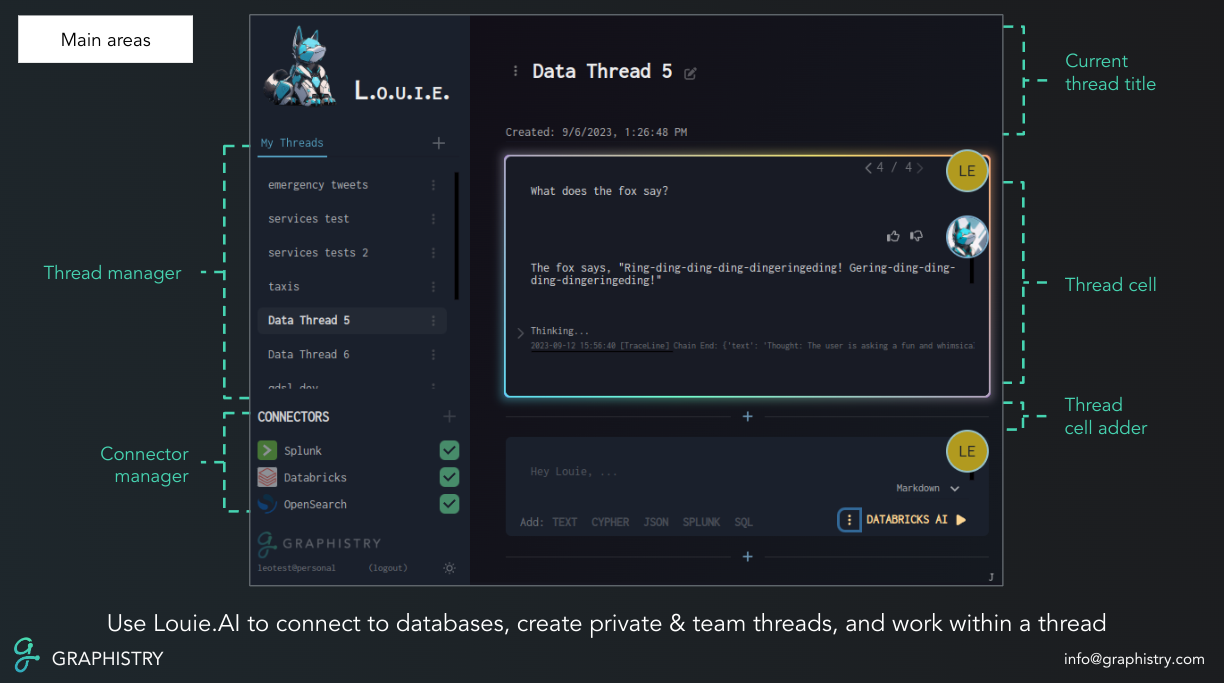This screenshot has height=683, width=1224.
Task: Add a CYPHER cell
Action: coord(610,522)
